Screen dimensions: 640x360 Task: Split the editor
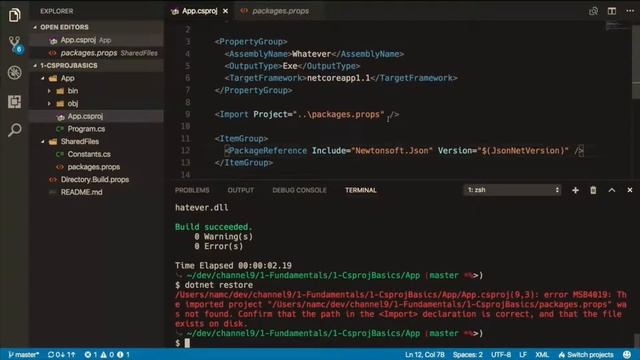click(611, 11)
